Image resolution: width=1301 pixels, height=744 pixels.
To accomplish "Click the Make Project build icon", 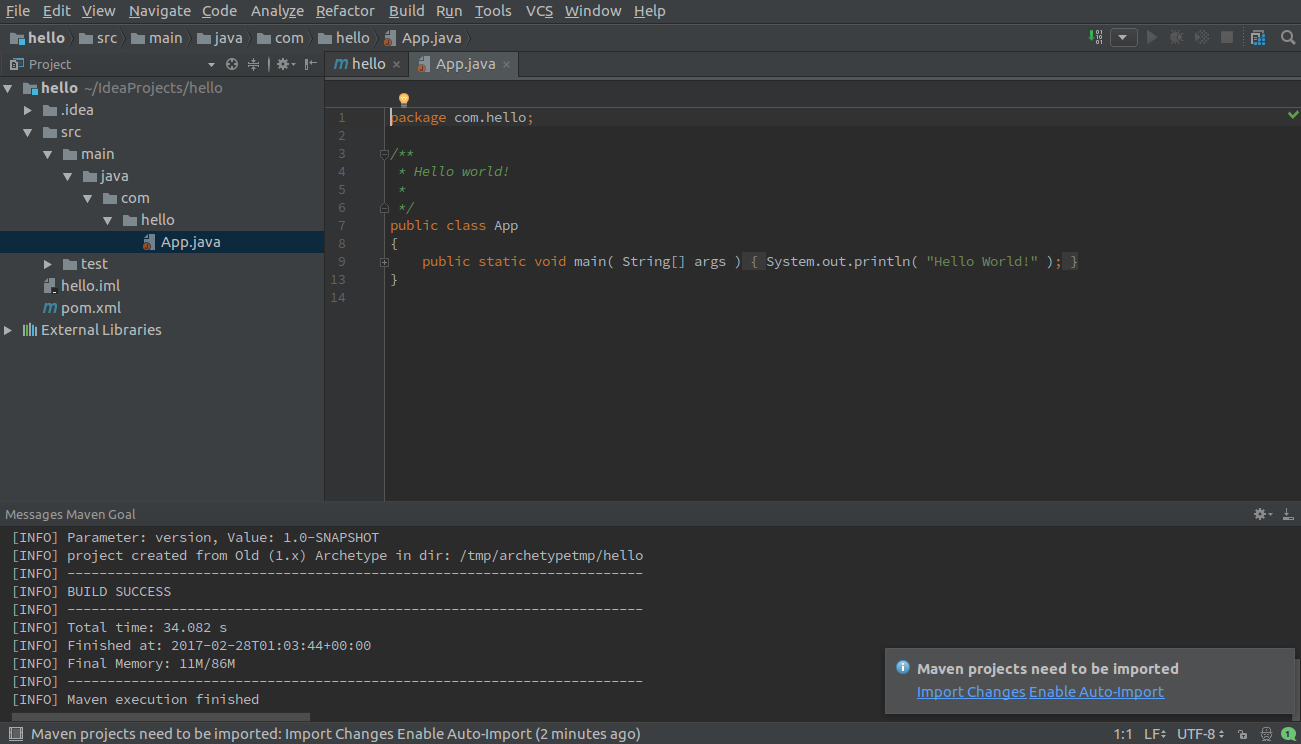I will 1097,37.
